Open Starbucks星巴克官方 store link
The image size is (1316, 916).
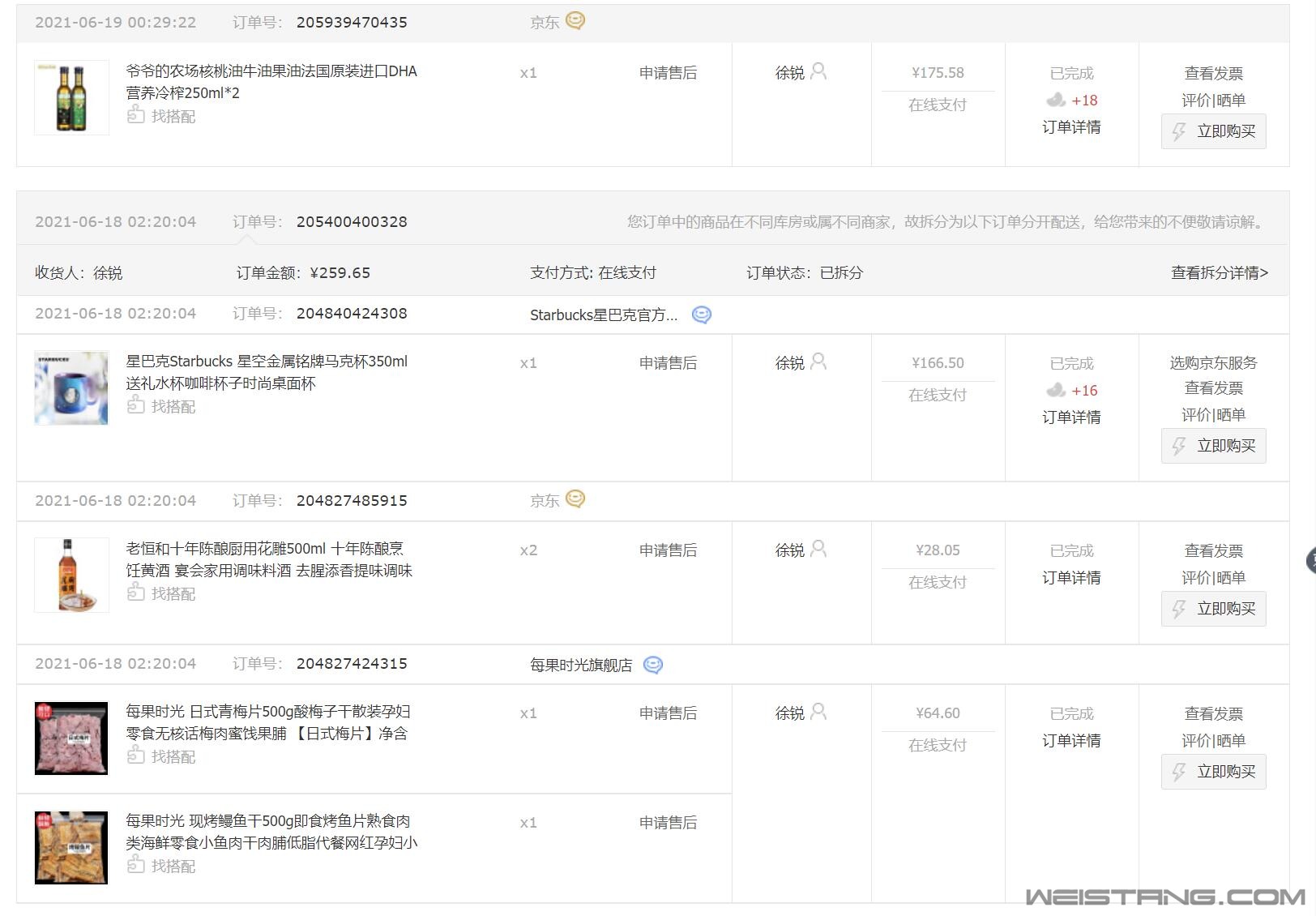coord(604,315)
